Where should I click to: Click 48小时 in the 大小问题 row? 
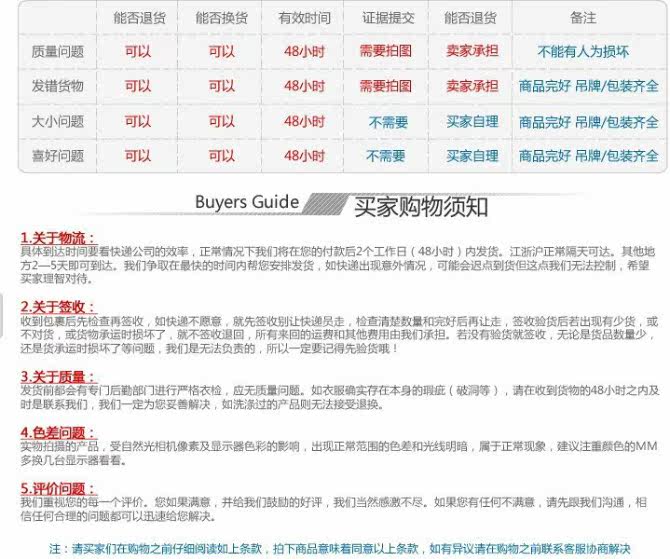(x=304, y=121)
